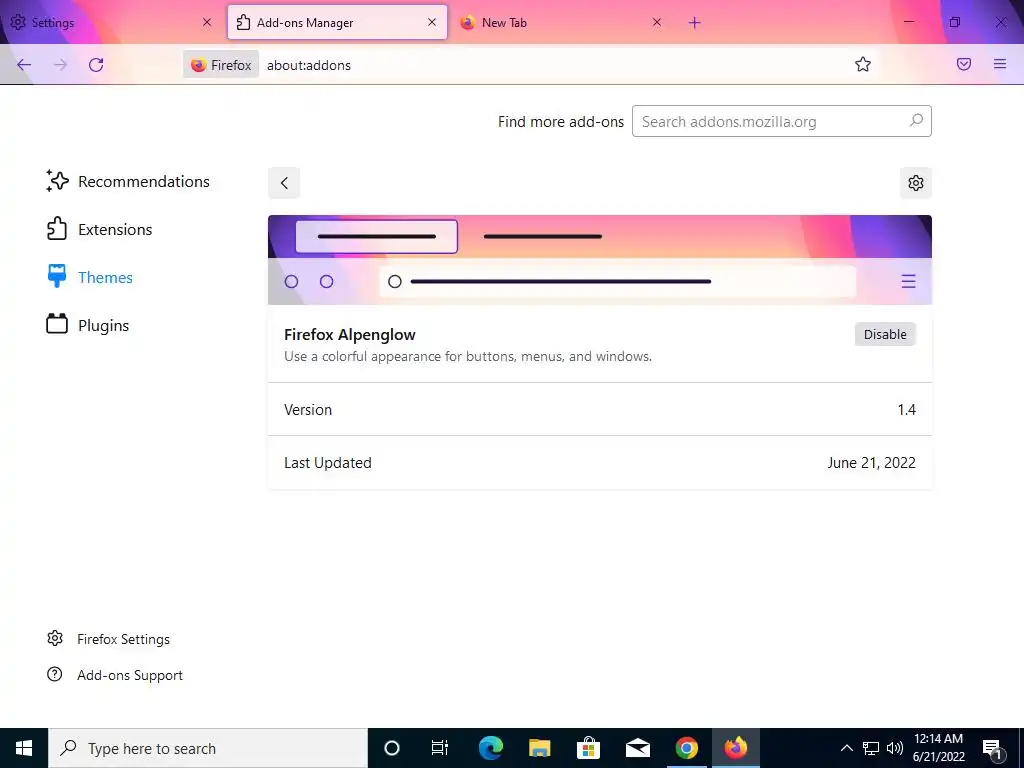This screenshot has width=1024, height=768.
Task: Reload the about:addons page
Action: click(96, 65)
